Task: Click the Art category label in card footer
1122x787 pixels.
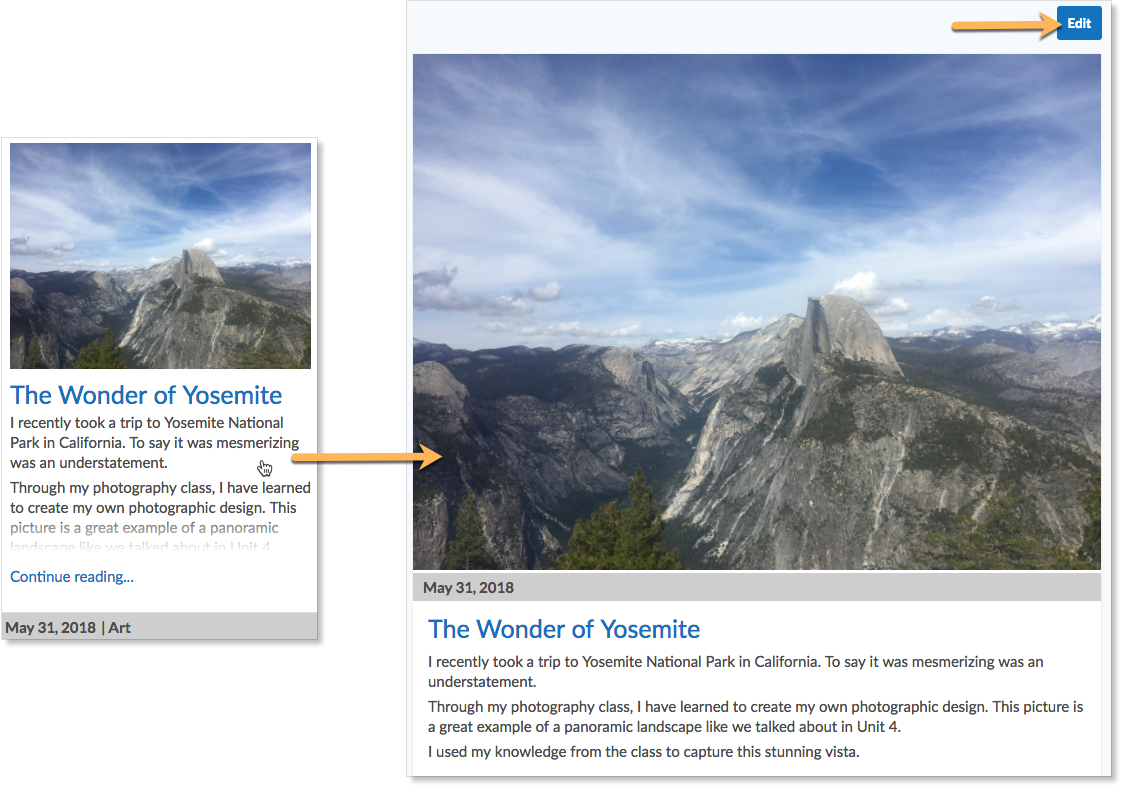Action: point(119,627)
